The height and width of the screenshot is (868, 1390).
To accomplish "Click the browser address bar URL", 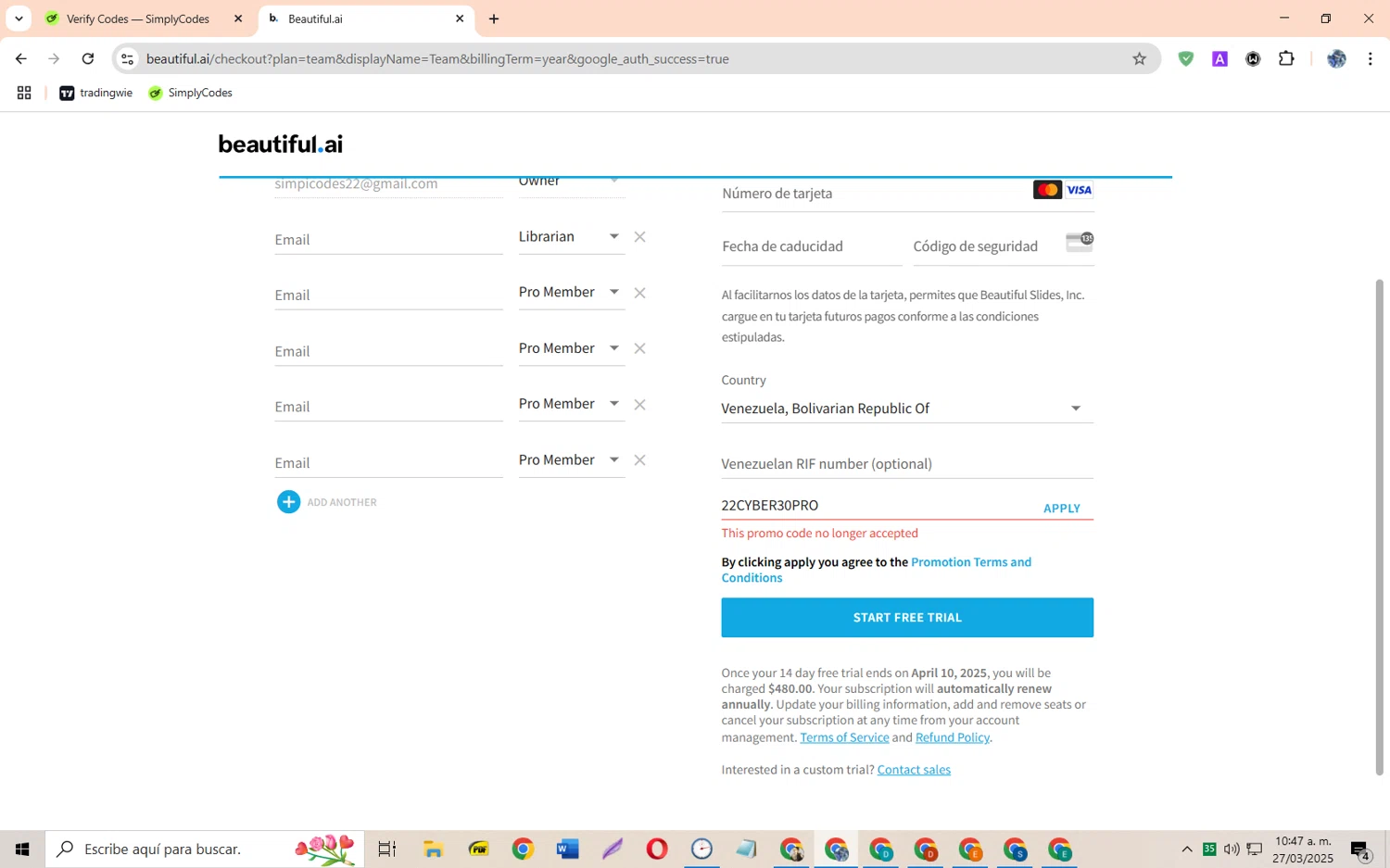I will (x=437, y=58).
